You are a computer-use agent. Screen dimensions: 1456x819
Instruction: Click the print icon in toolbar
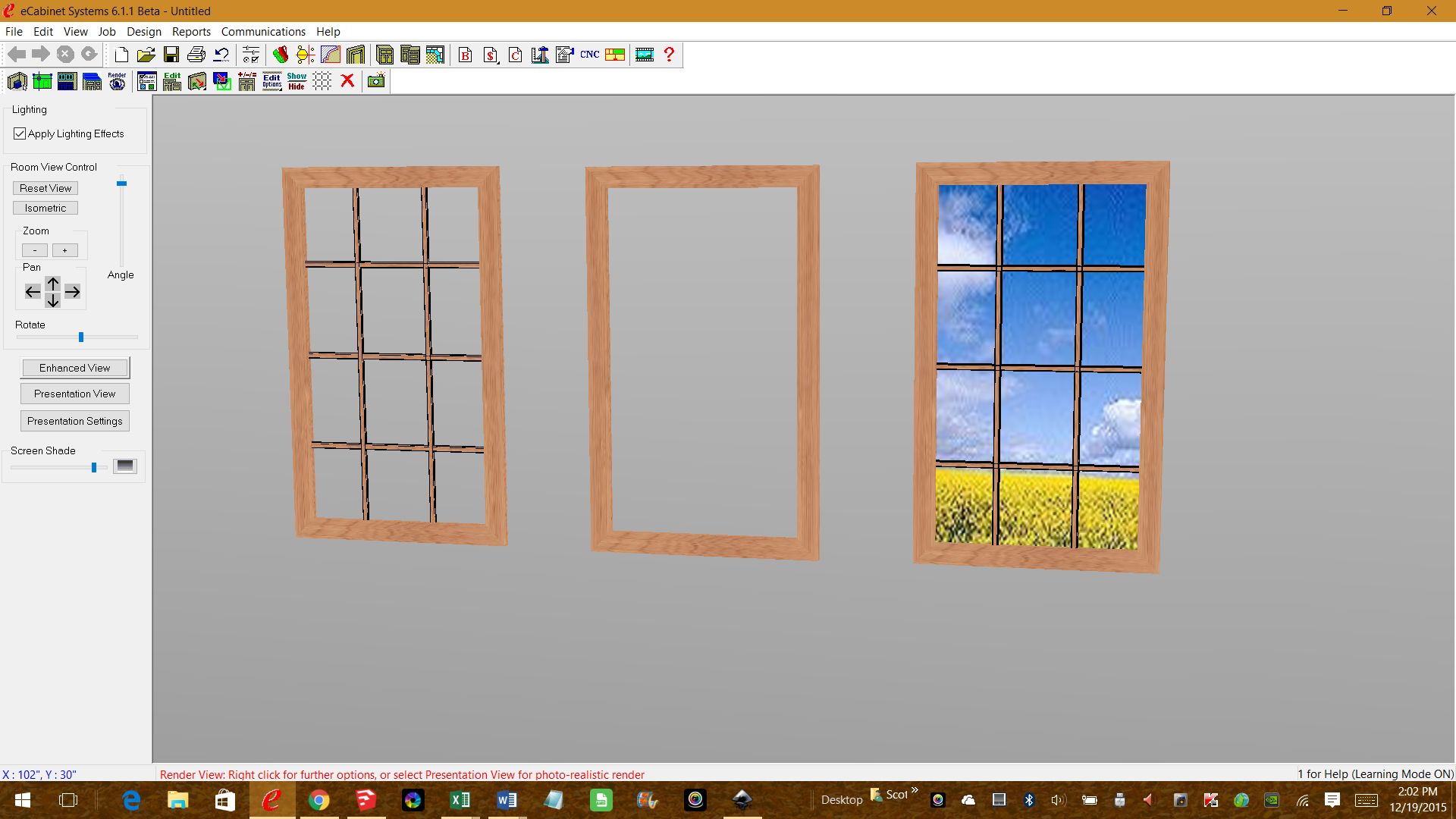[196, 55]
